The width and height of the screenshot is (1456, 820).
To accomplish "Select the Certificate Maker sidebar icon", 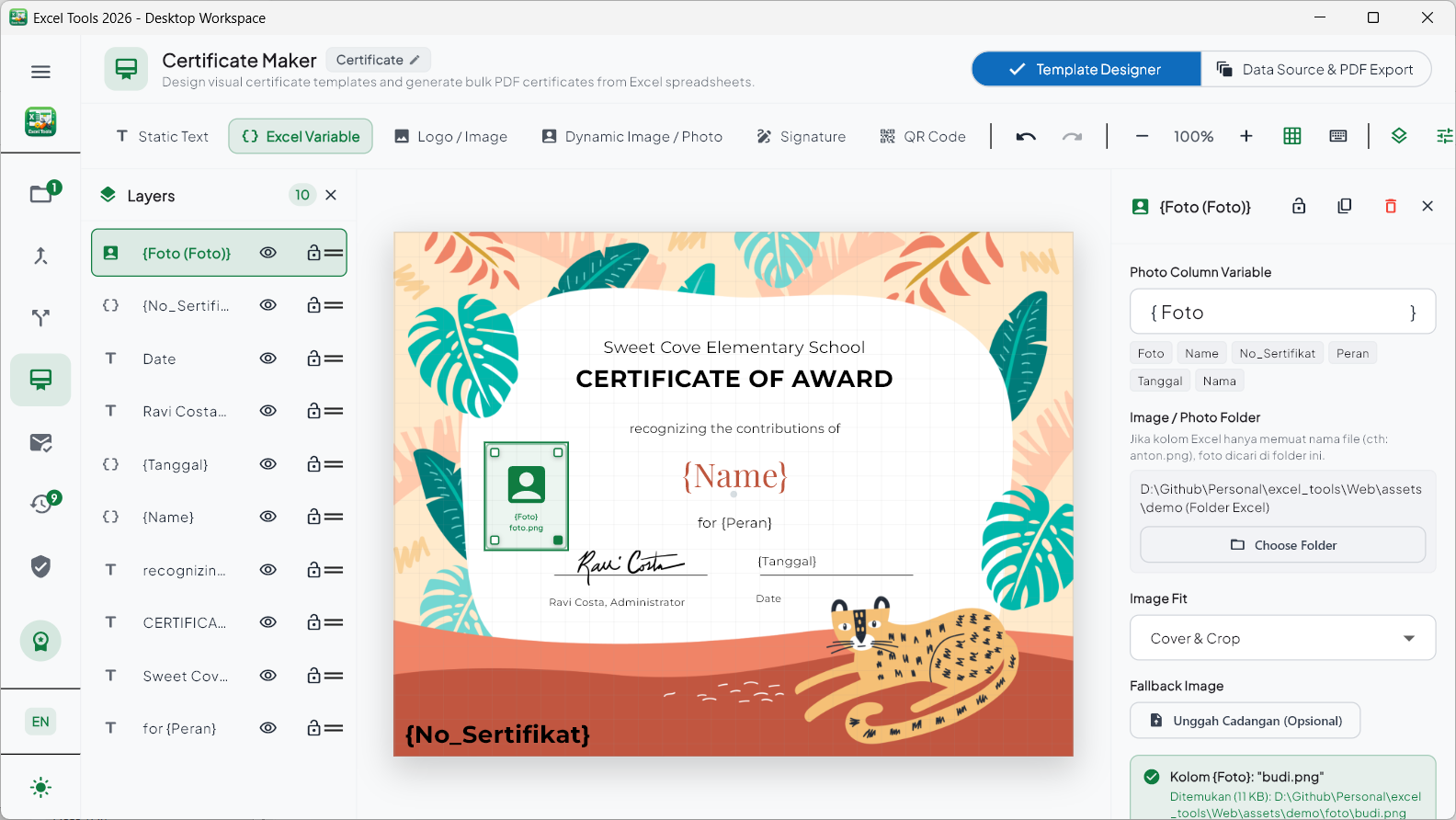I will pyautogui.click(x=40, y=380).
